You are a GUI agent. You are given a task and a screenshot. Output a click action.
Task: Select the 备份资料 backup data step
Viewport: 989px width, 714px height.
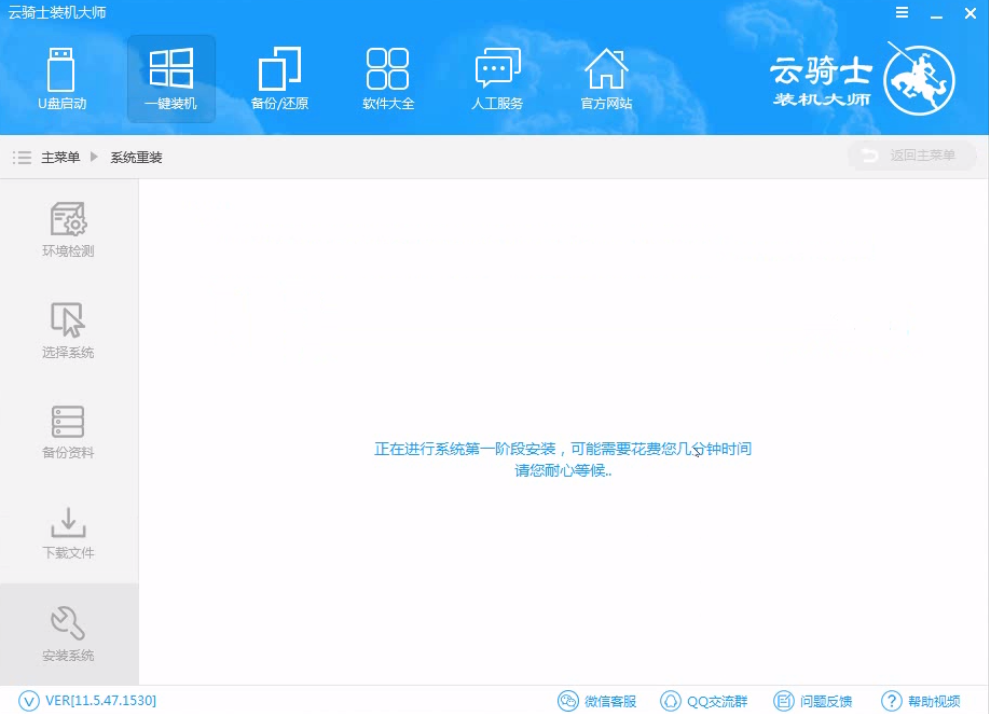coord(69,432)
